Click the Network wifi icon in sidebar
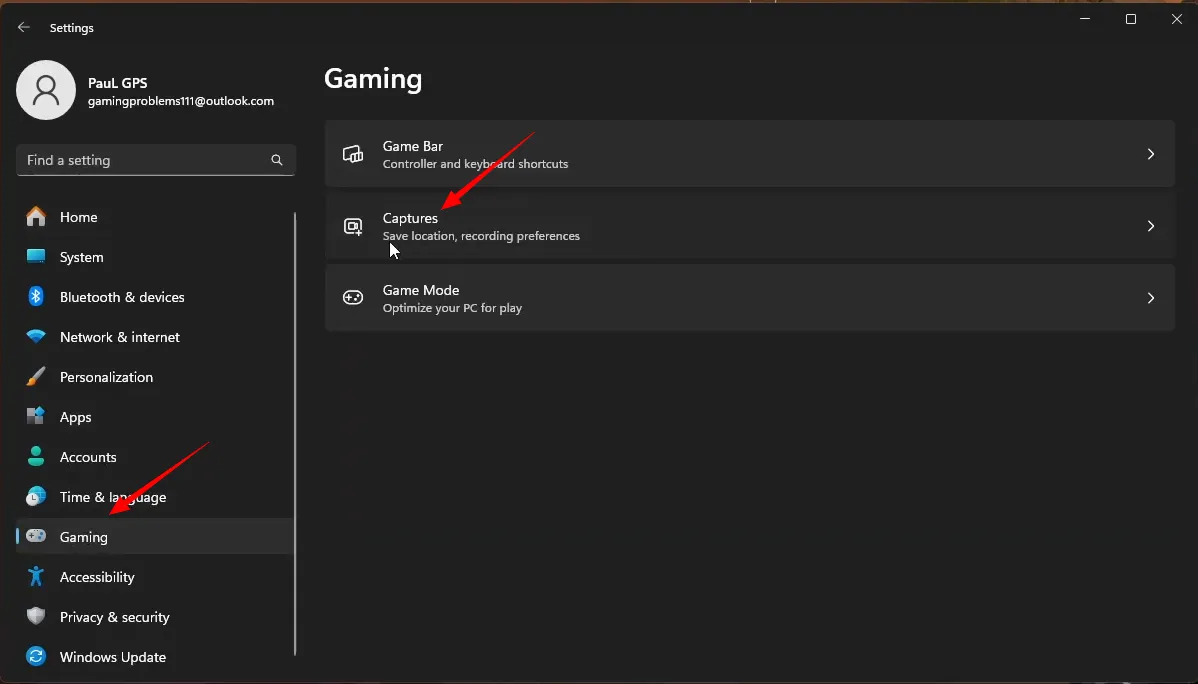Screen dimensions: 1198x684 click(x=36, y=337)
